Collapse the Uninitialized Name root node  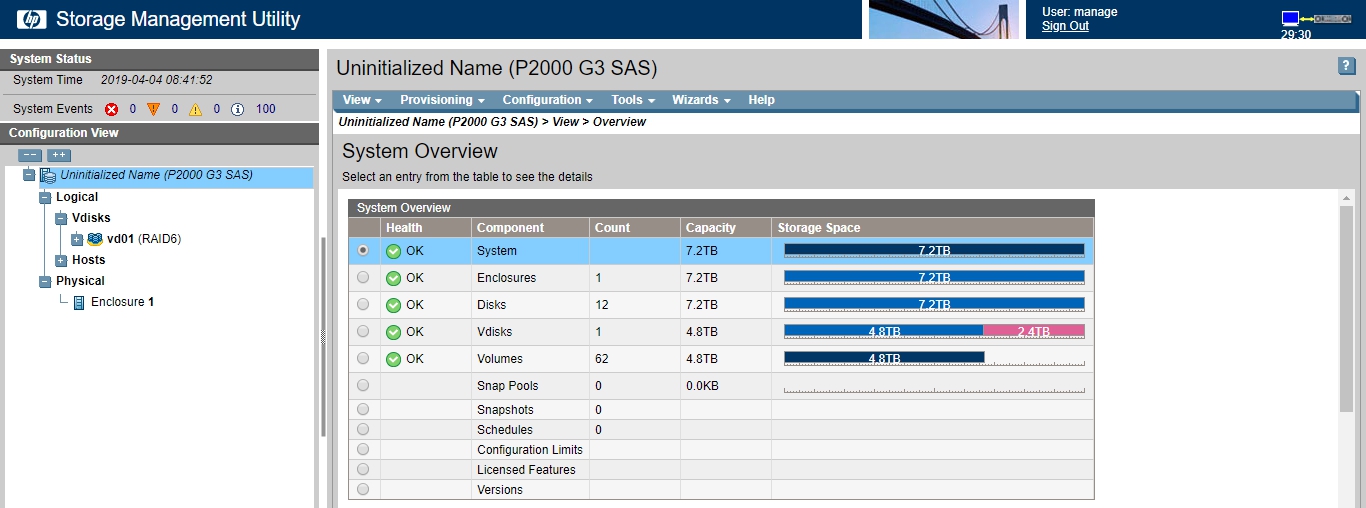(29, 175)
